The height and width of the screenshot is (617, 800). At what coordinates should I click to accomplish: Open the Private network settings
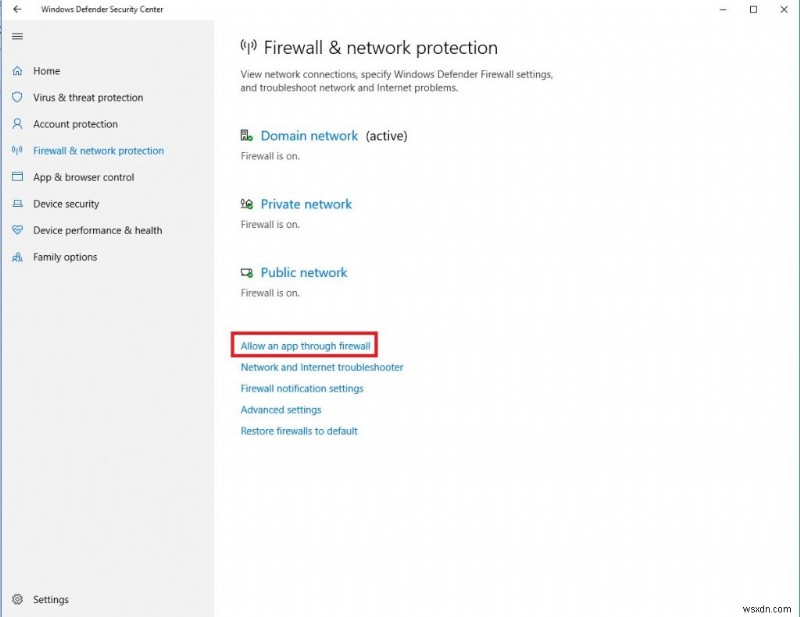(x=306, y=203)
